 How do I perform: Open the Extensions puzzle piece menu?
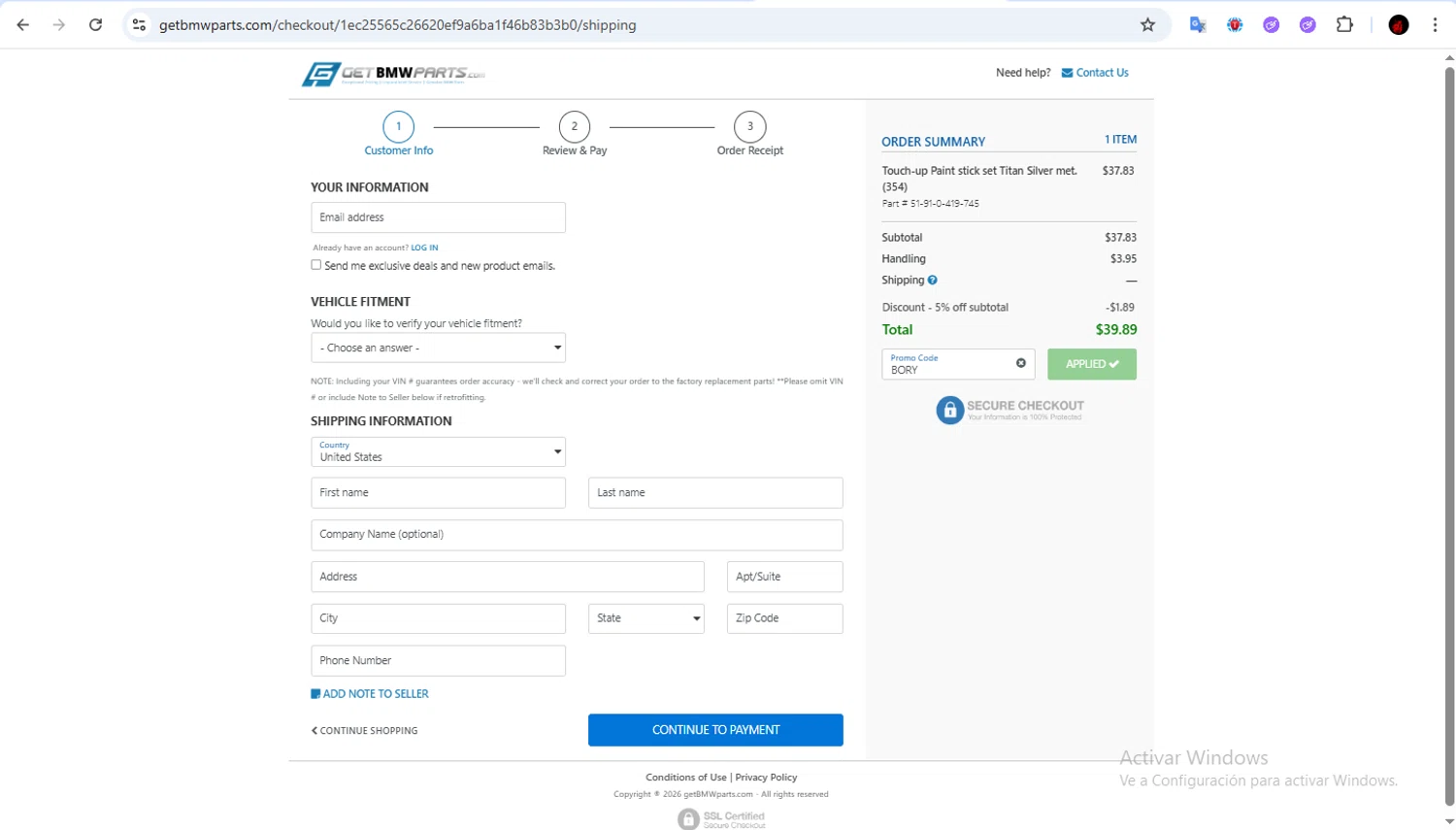pos(1344,25)
